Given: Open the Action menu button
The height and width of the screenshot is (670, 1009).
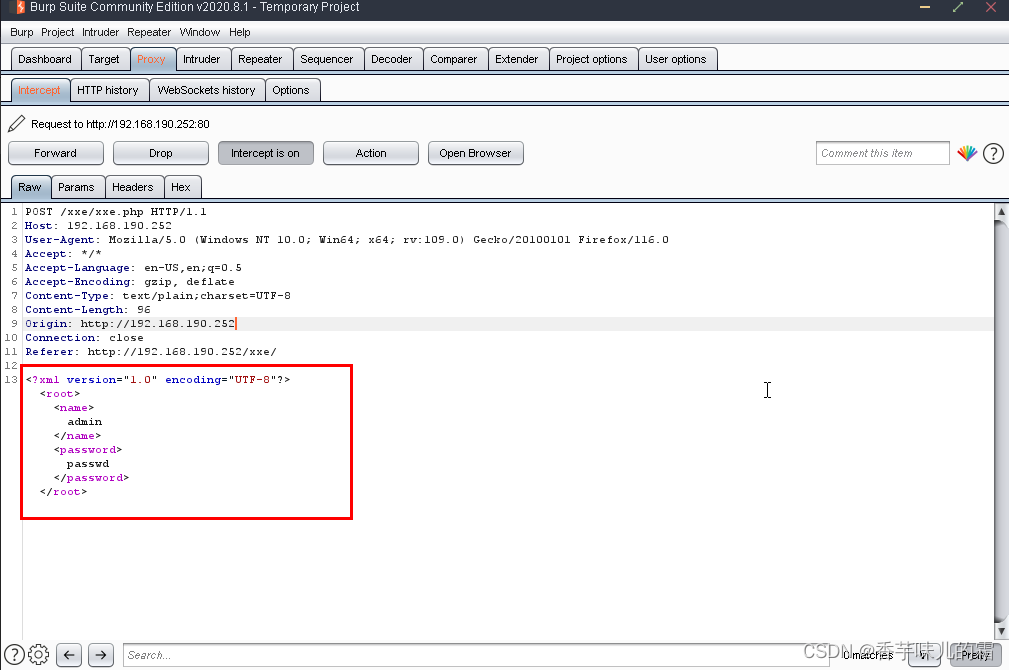Looking at the screenshot, I should point(371,153).
